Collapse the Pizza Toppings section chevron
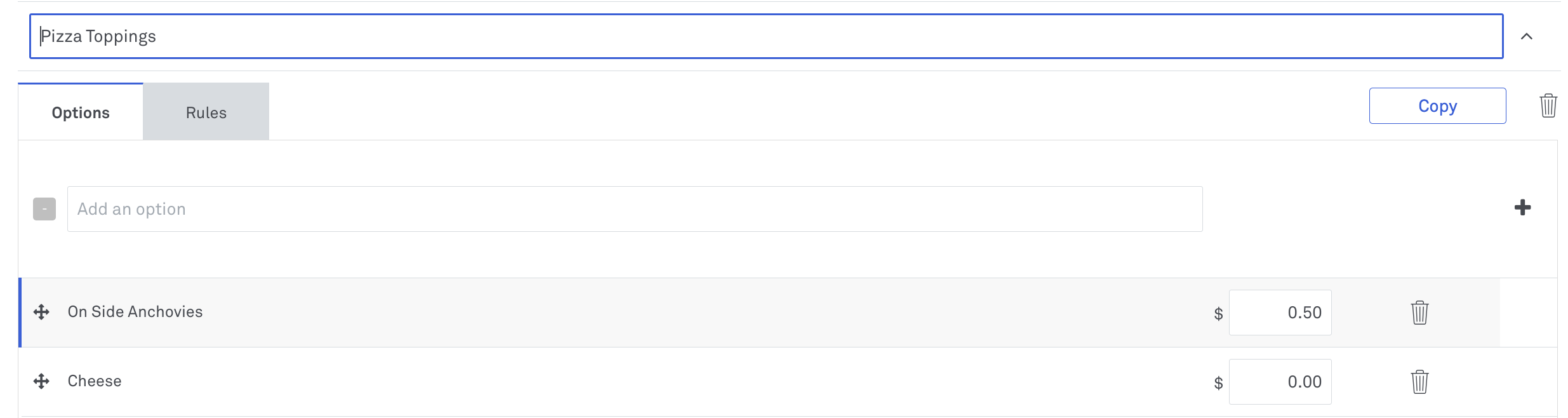The height and width of the screenshot is (418, 1568). point(1527,36)
